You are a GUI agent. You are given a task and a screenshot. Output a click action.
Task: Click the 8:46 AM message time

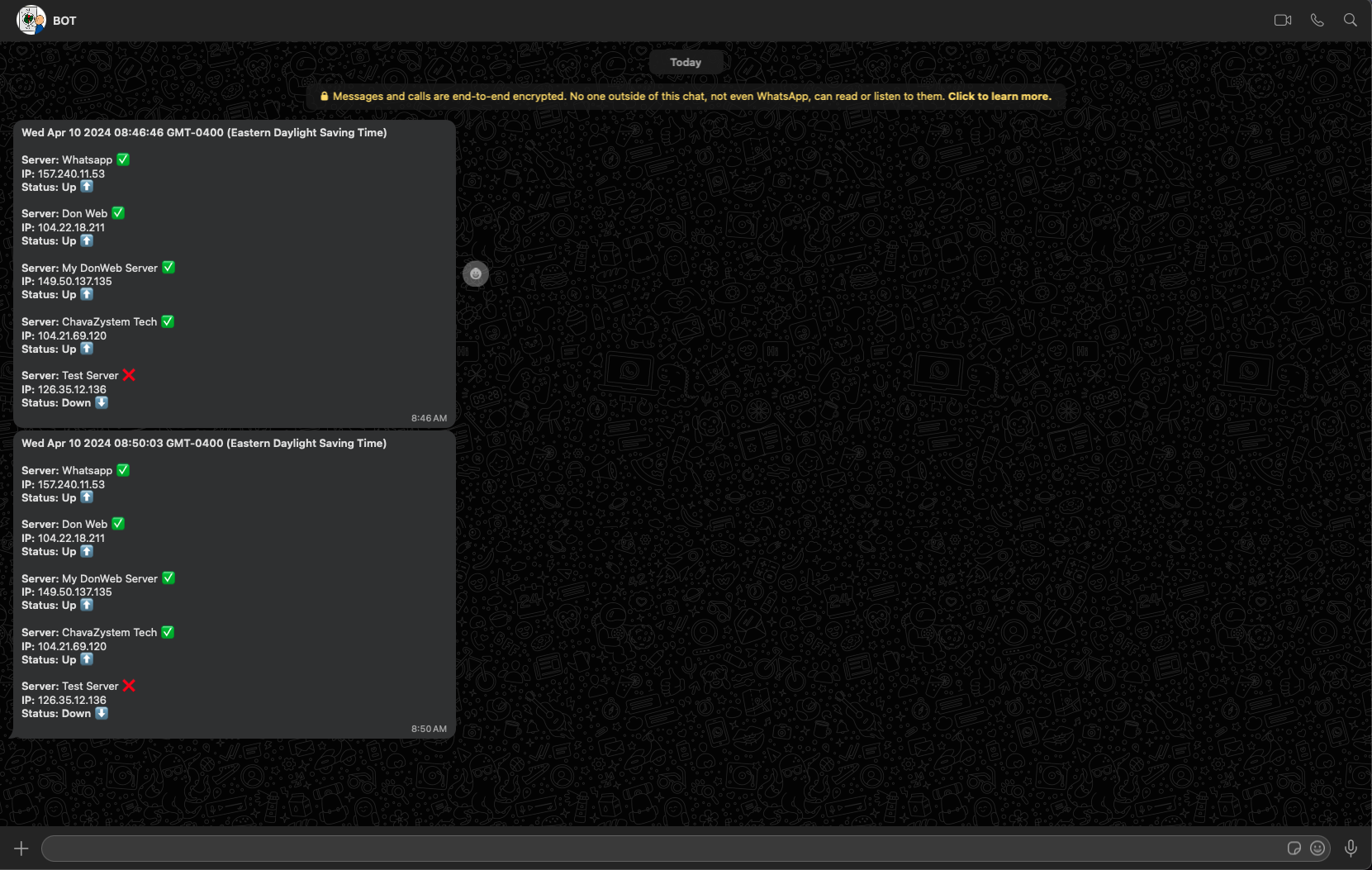429,419
